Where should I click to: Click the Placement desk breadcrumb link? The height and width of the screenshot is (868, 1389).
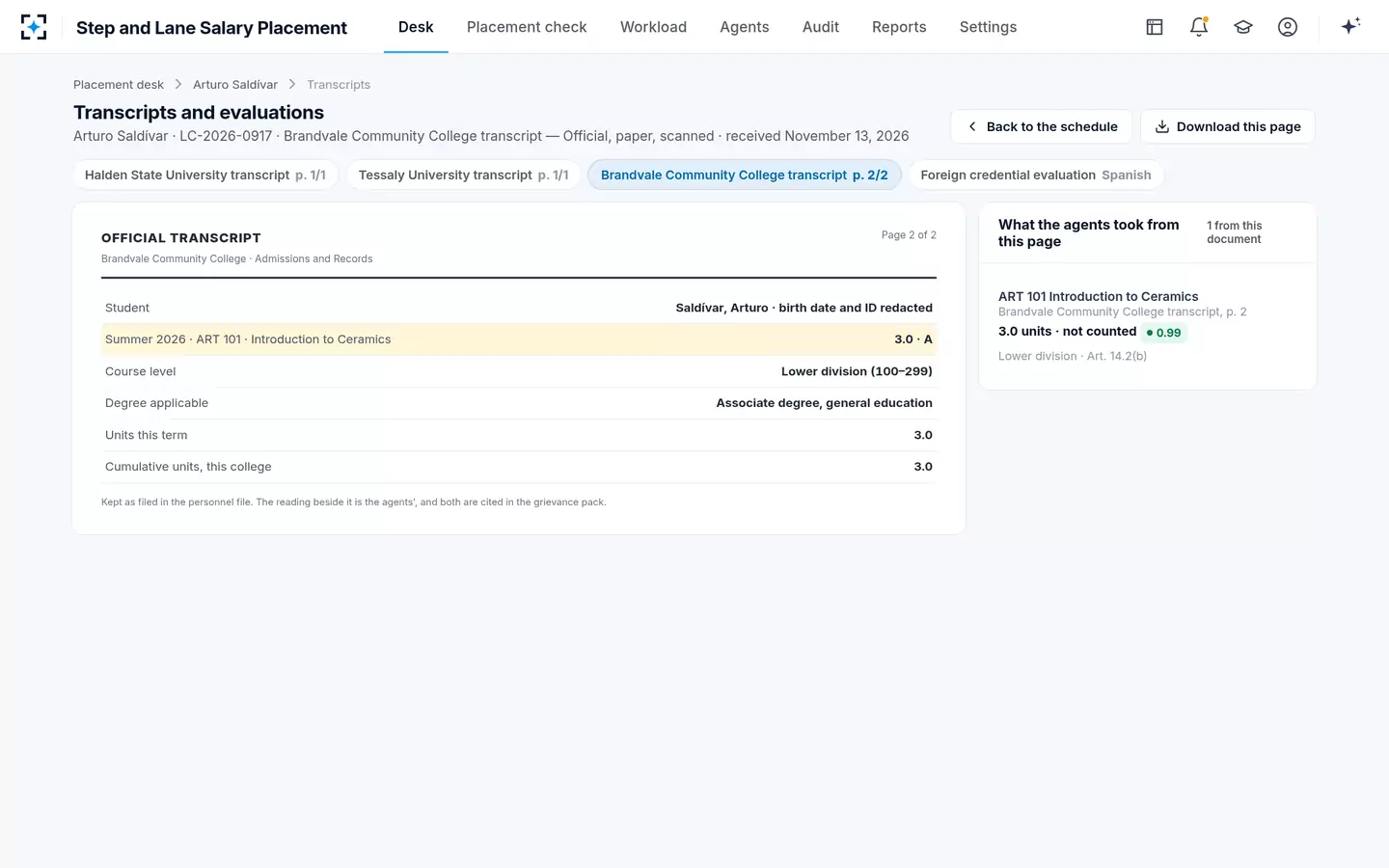click(119, 85)
